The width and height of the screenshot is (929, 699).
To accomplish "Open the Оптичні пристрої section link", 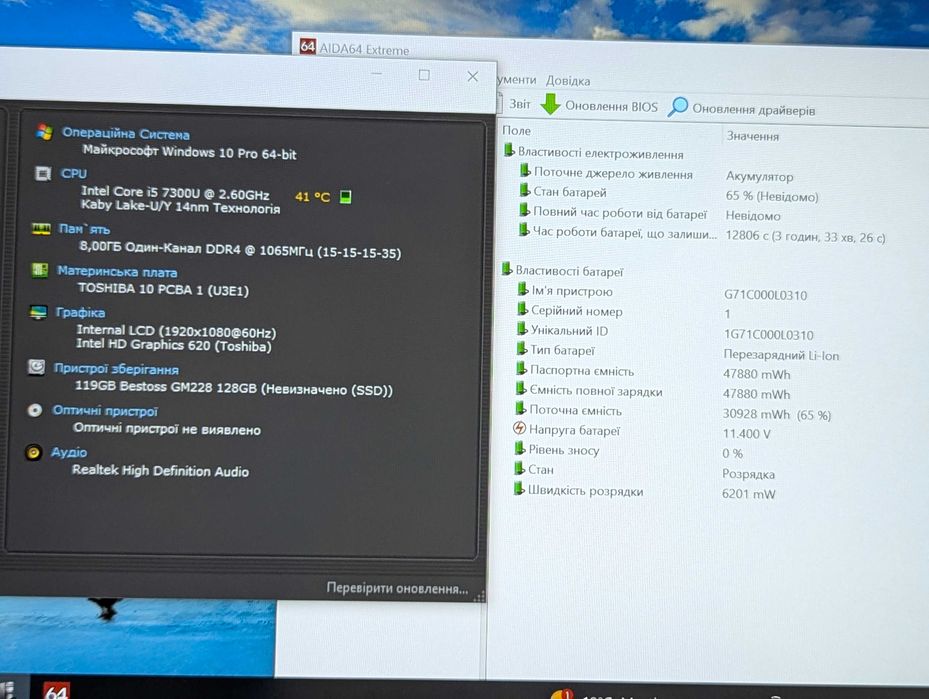I will pos(105,411).
